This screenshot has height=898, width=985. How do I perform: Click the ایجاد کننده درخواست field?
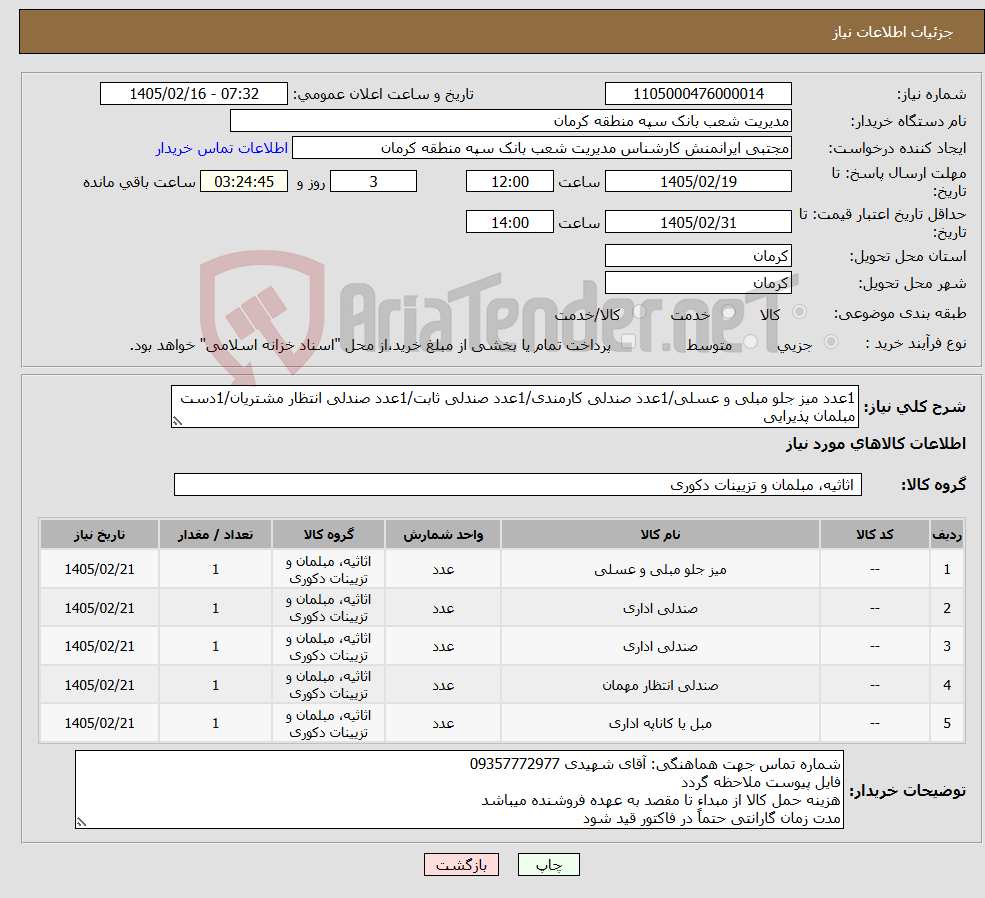[x=541, y=148]
